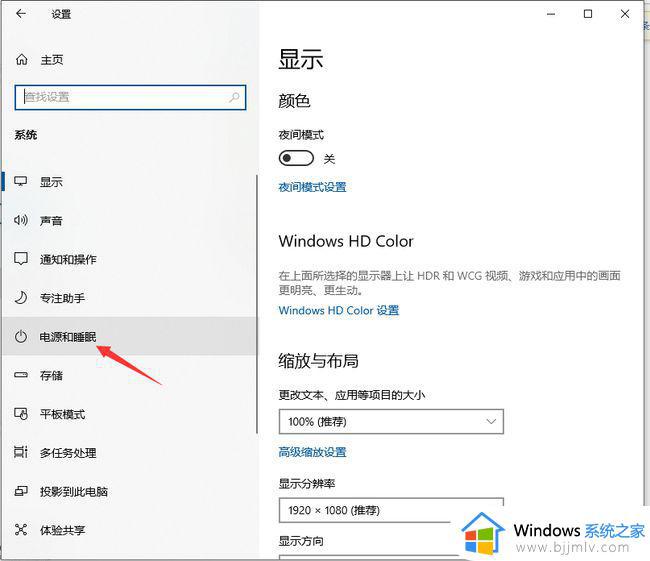Click the multitasking icon for 多任务处理
650x561 pixels.
(21, 452)
